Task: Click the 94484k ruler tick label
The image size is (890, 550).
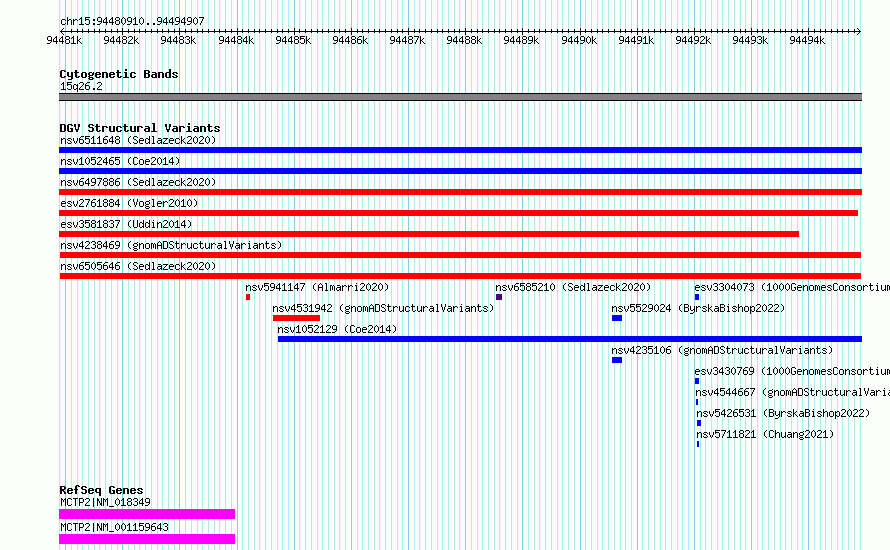Action: click(236, 40)
